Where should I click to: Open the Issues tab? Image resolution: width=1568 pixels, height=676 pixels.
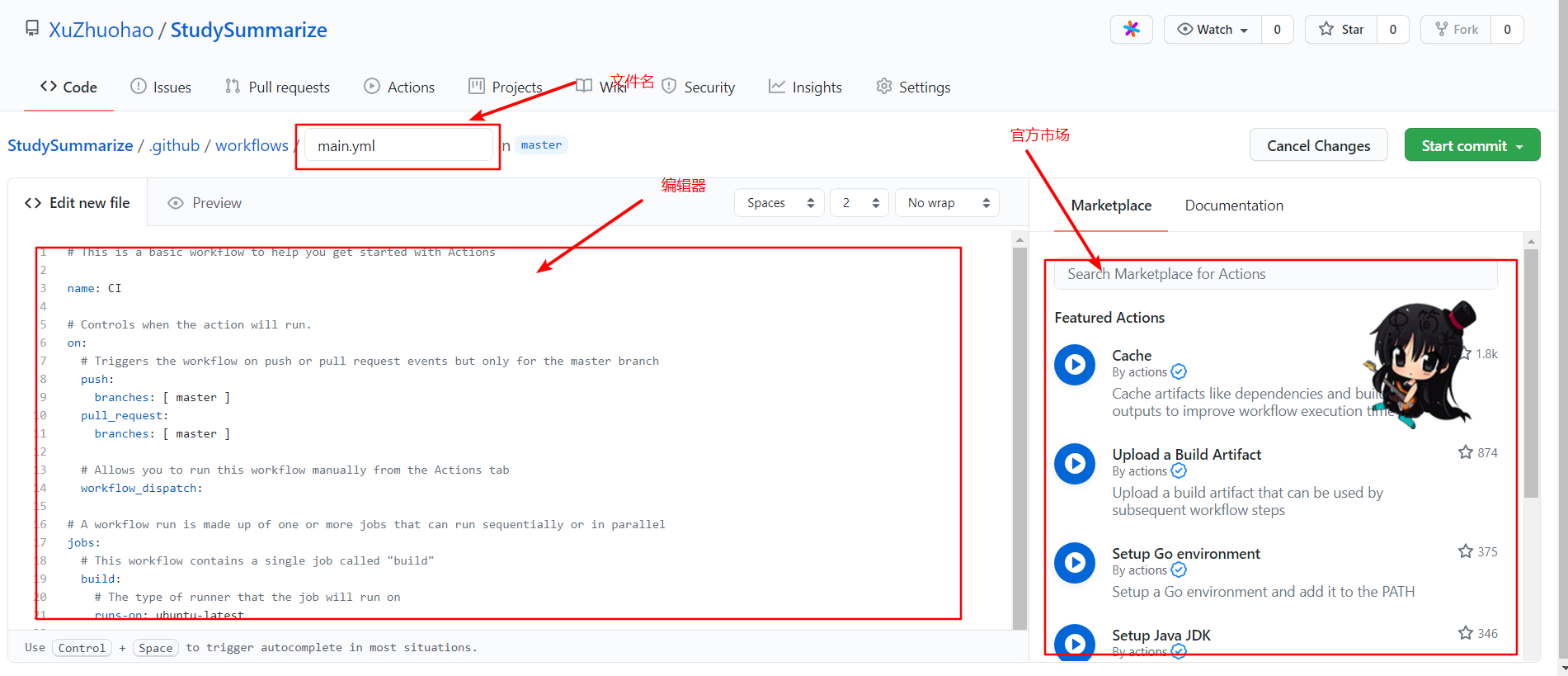point(161,87)
